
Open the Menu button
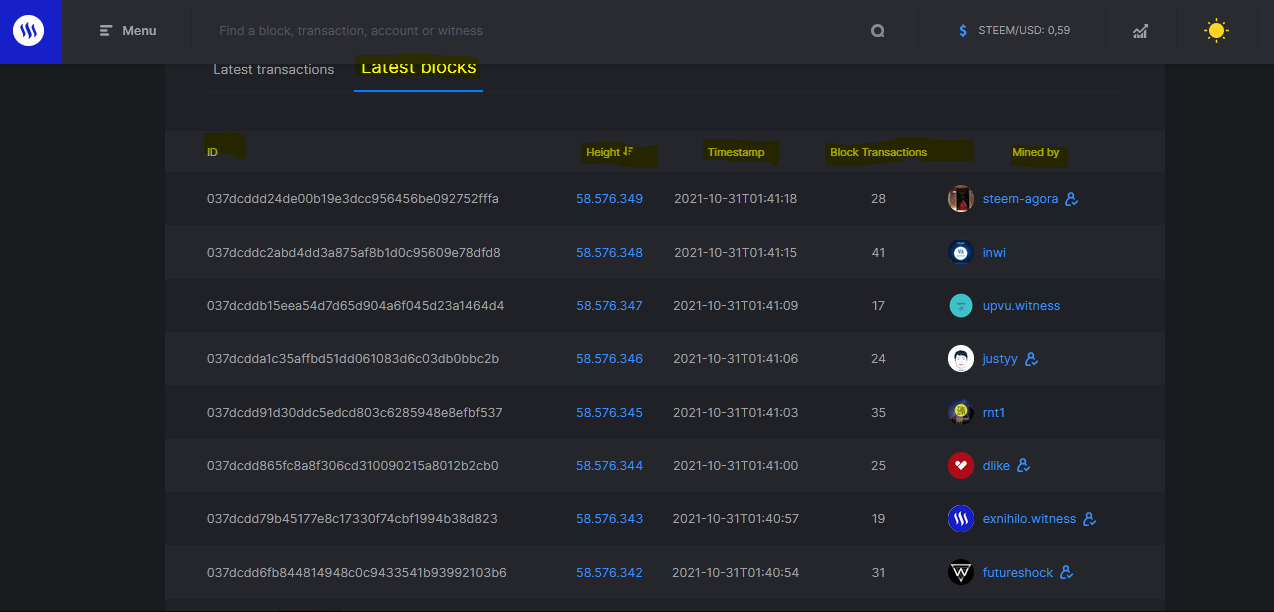(128, 31)
